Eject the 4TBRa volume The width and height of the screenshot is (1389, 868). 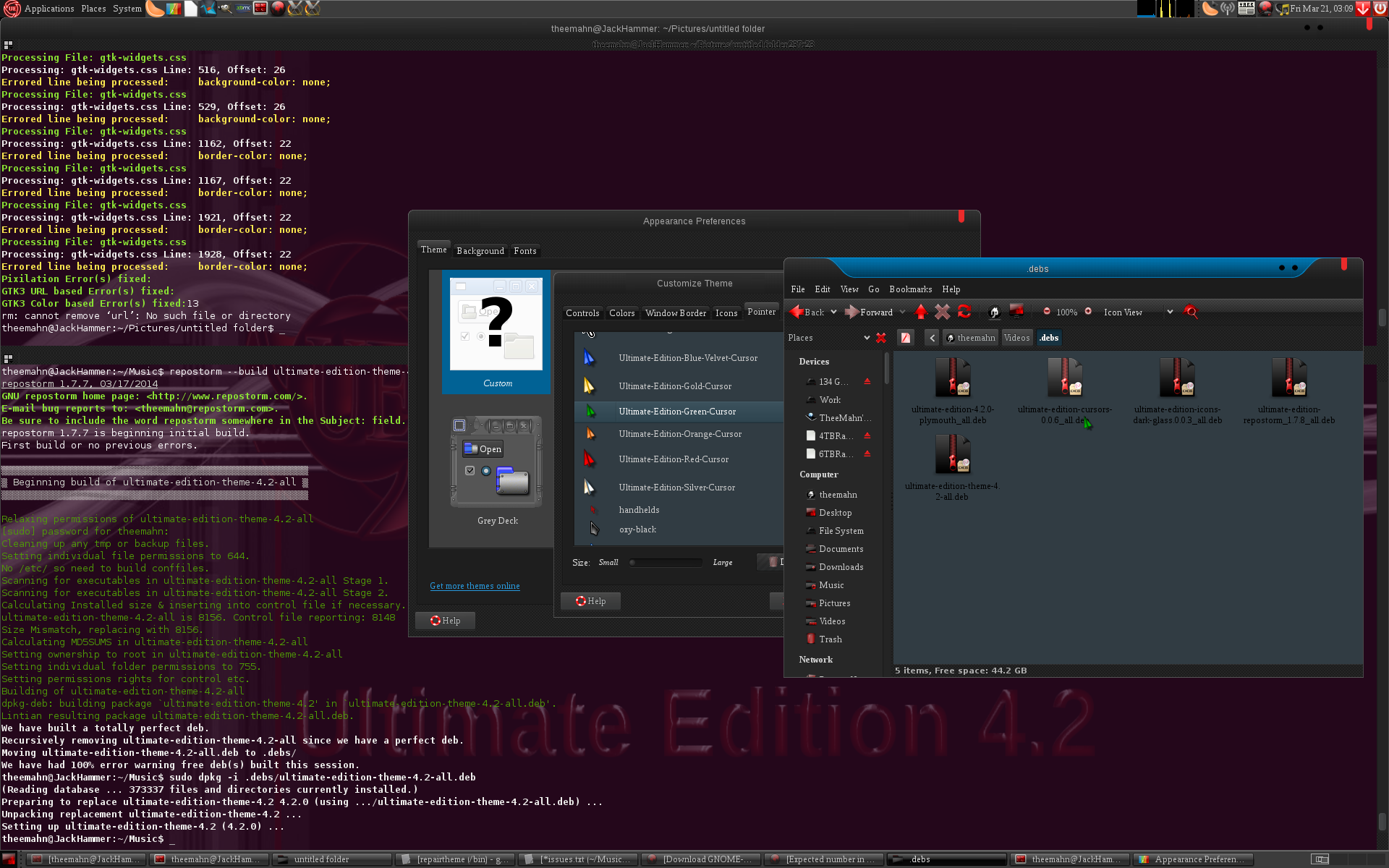point(867,435)
